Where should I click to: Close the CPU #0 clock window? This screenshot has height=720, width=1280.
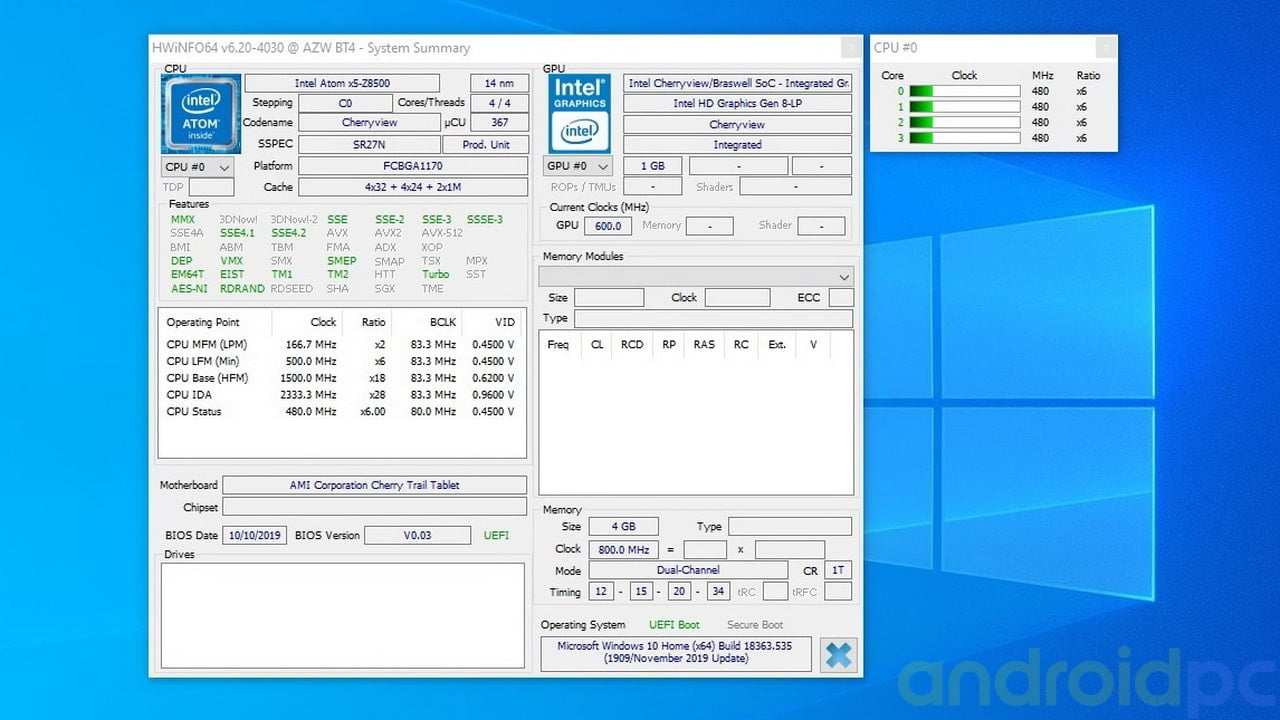click(1105, 47)
